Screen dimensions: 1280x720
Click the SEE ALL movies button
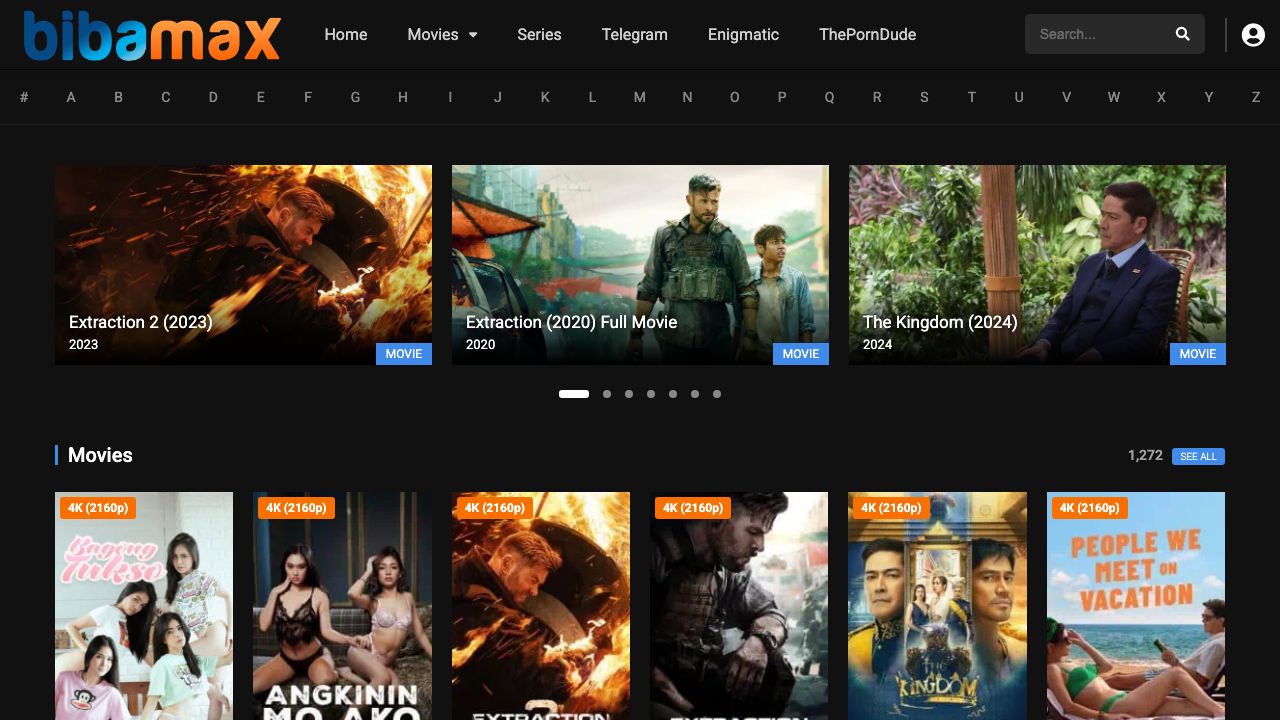pyautogui.click(x=1198, y=456)
